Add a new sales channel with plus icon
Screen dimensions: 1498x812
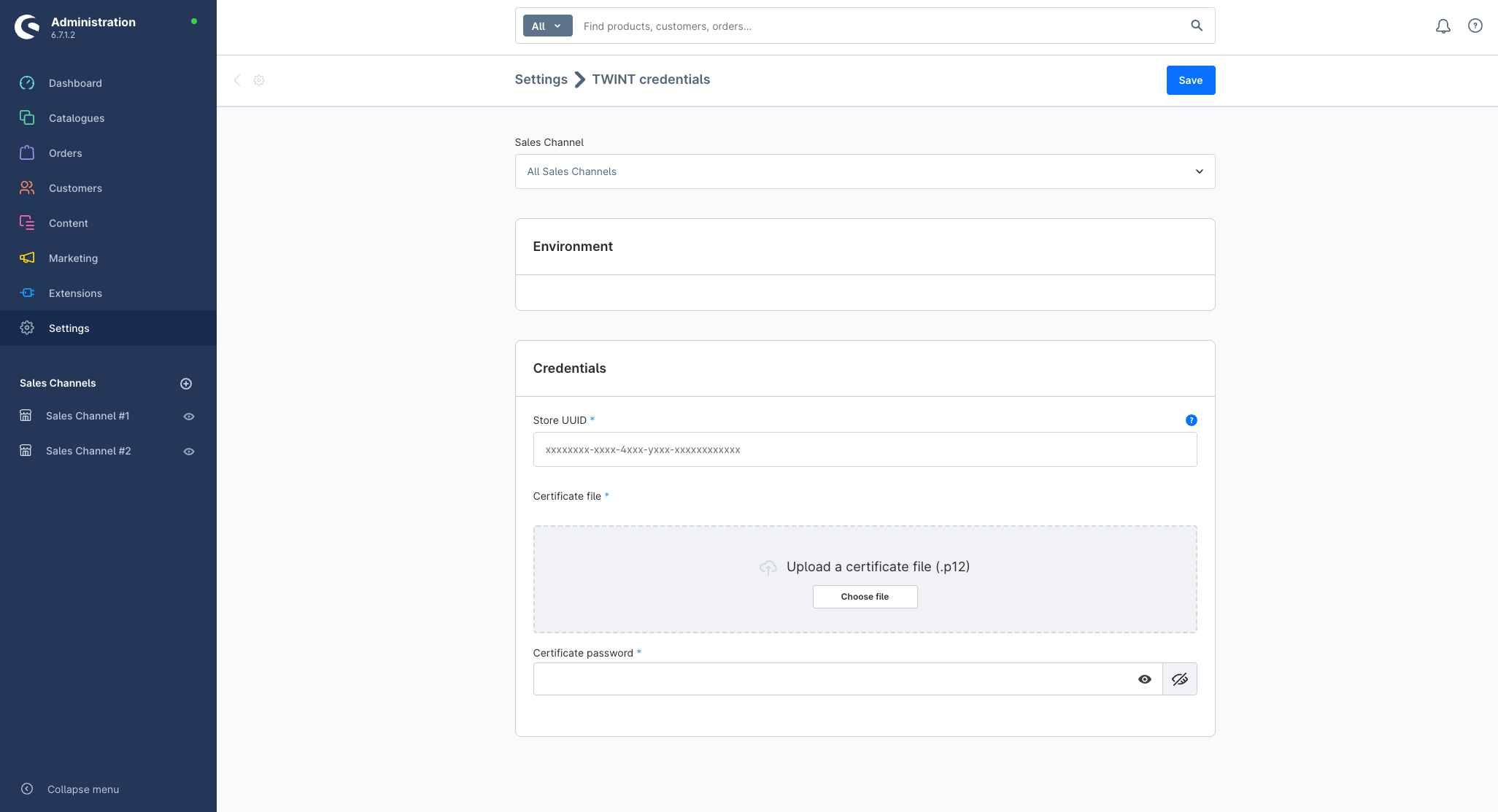coord(186,384)
